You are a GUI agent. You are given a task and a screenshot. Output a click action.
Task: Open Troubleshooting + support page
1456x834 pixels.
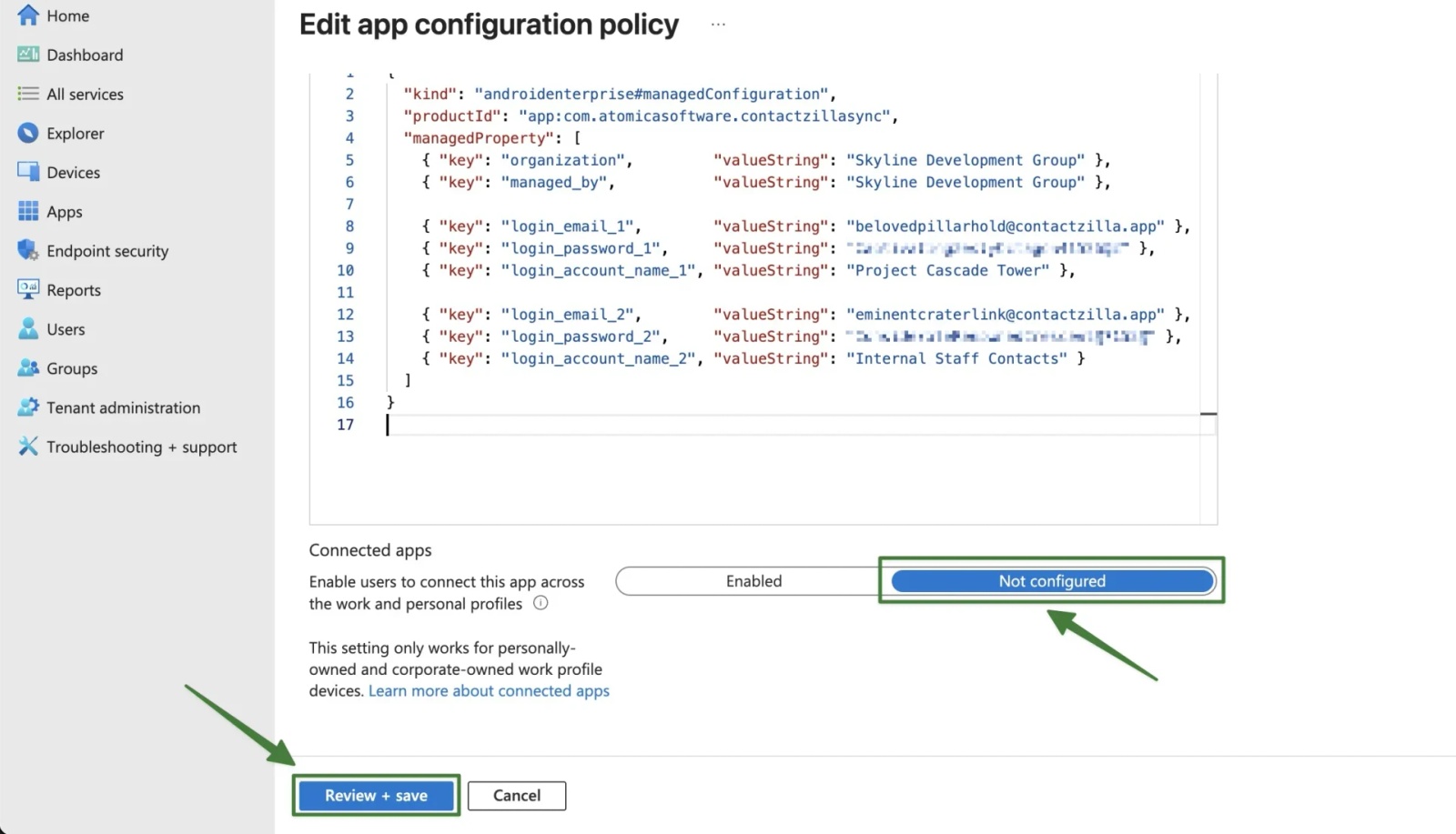(x=142, y=447)
